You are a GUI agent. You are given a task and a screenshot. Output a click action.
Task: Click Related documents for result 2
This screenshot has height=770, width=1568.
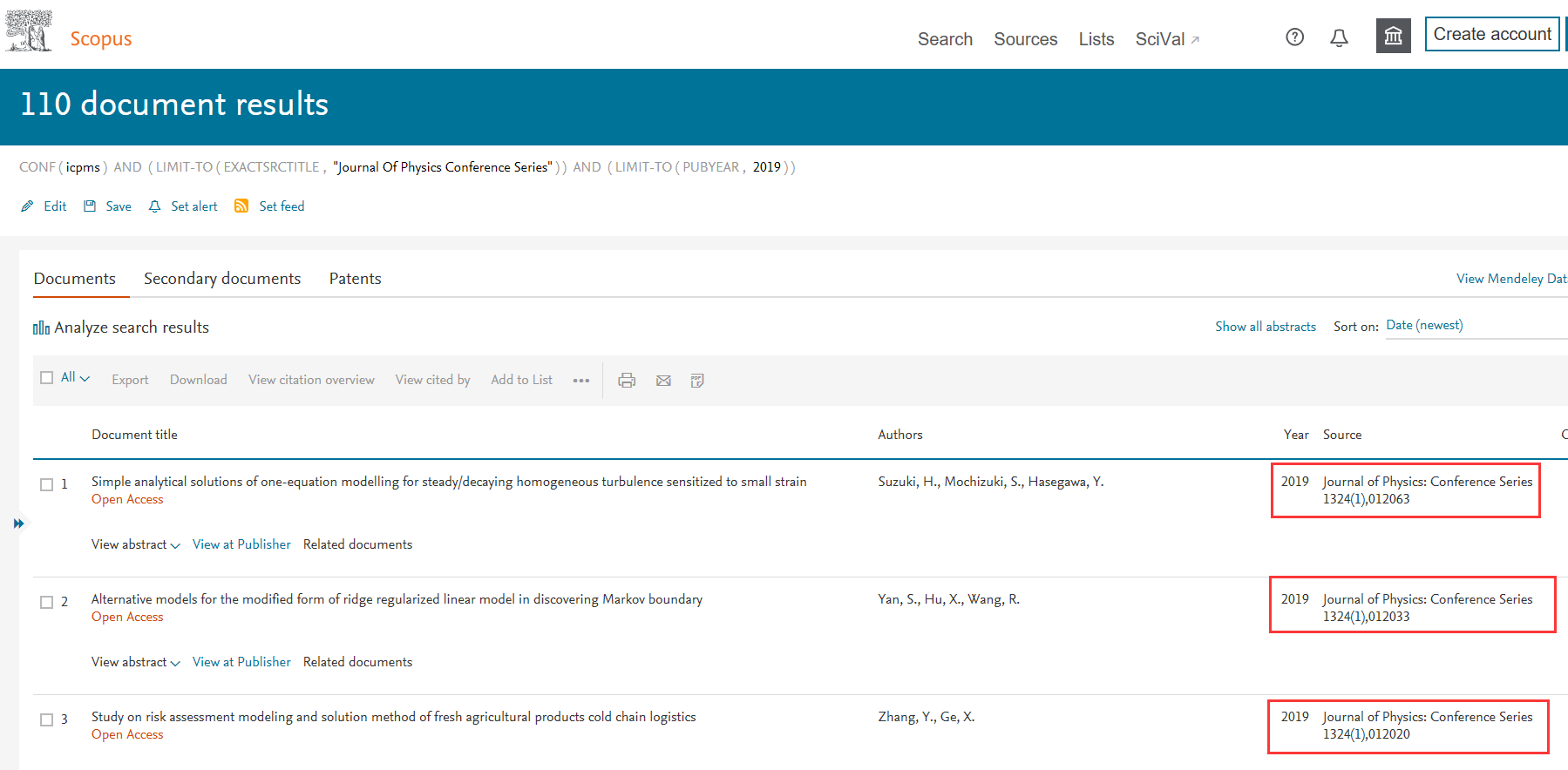click(357, 662)
